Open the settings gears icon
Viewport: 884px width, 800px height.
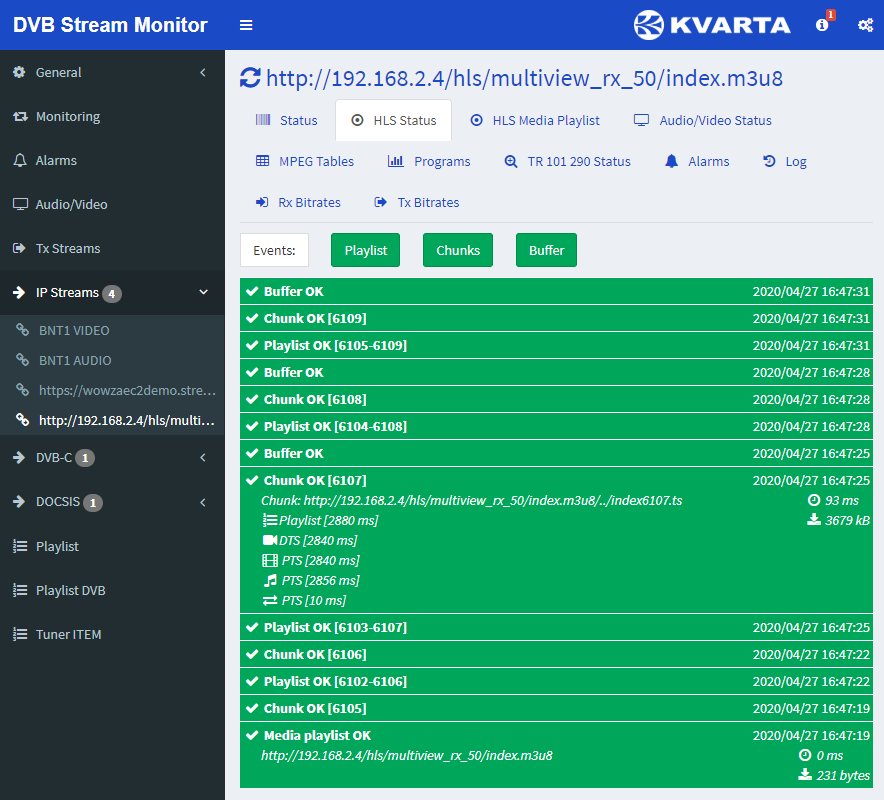[865, 25]
